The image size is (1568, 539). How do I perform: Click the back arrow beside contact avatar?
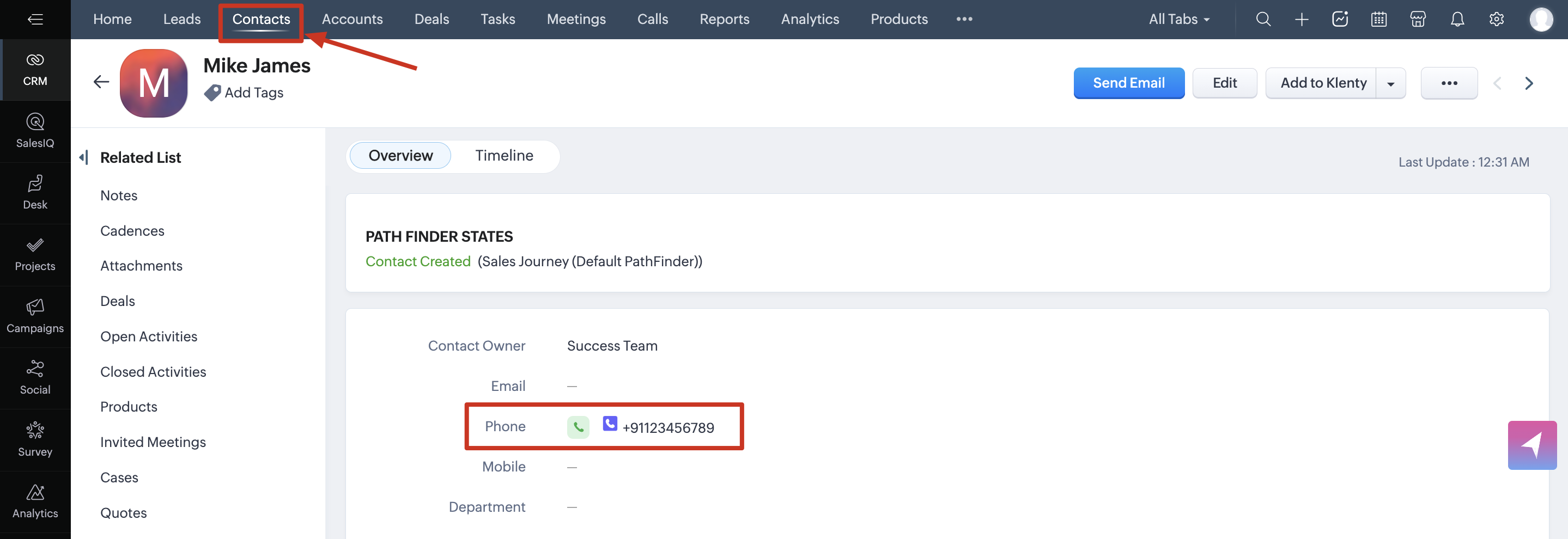[101, 82]
